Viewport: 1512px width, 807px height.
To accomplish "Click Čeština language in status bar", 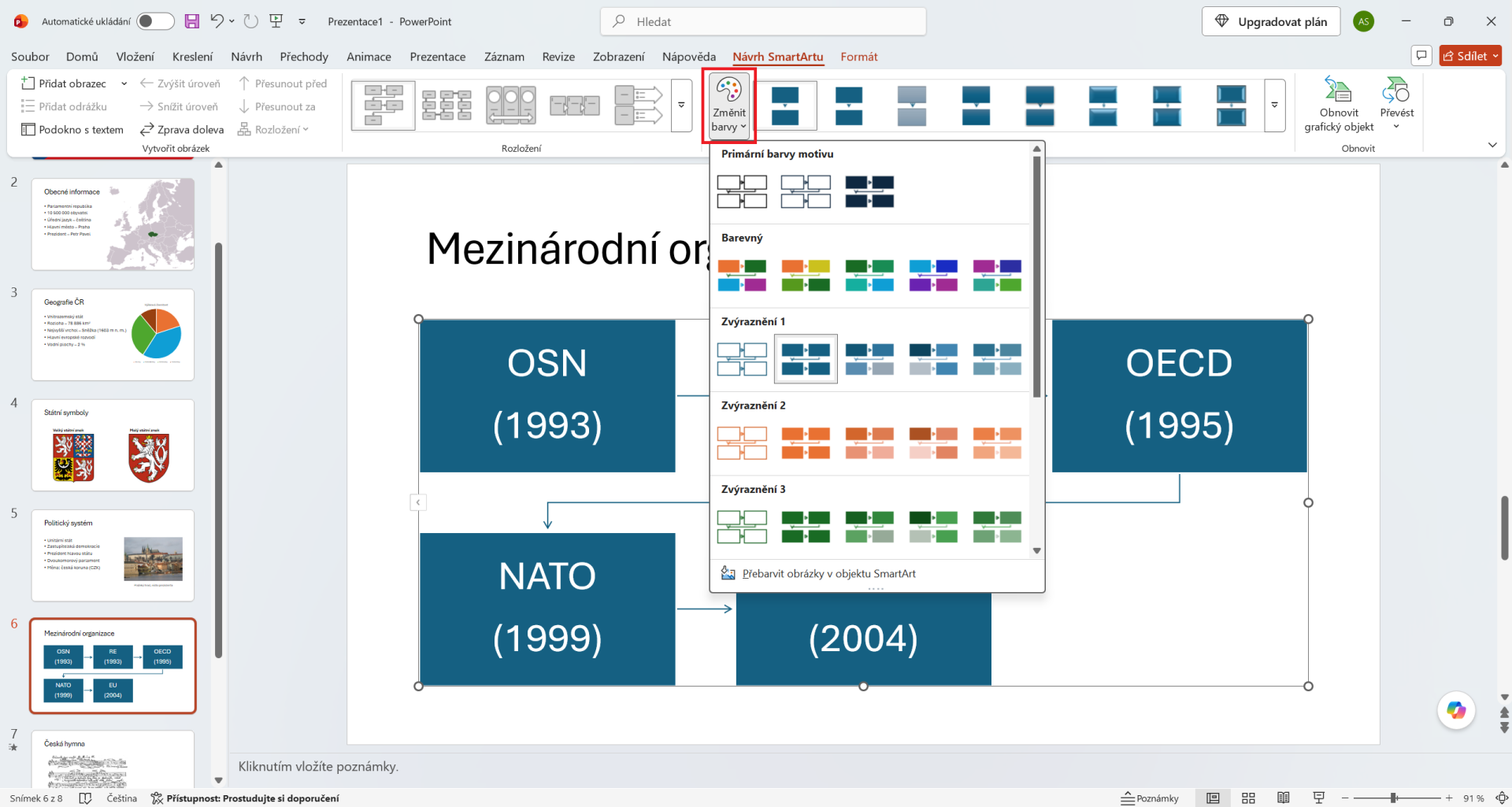I will [122, 798].
